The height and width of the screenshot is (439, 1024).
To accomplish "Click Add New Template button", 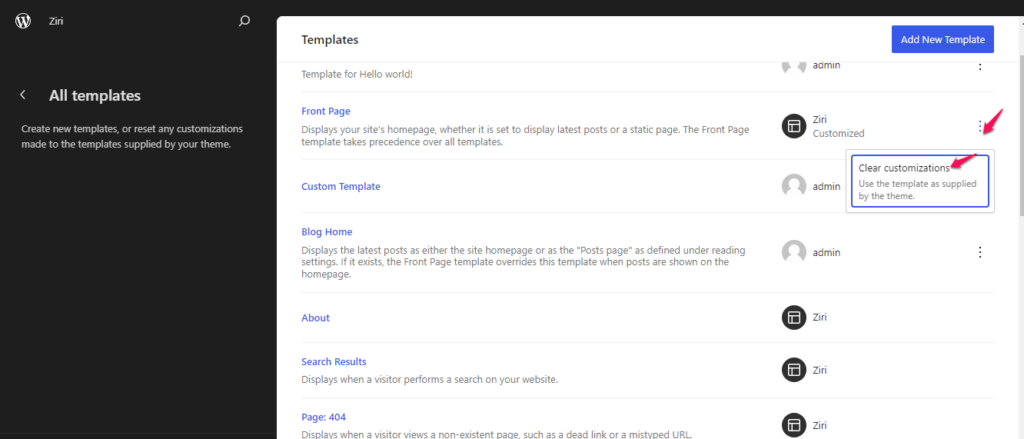I will pyautogui.click(x=942, y=39).
